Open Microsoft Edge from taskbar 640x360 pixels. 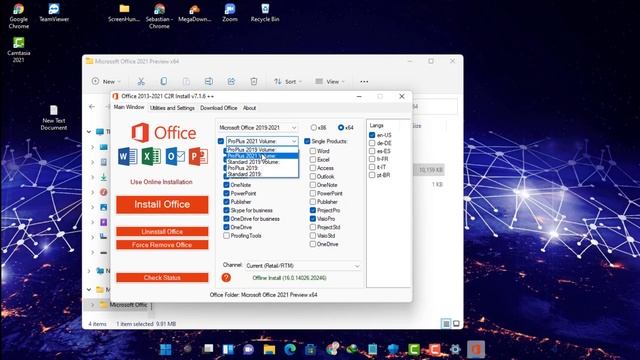tap(290, 349)
